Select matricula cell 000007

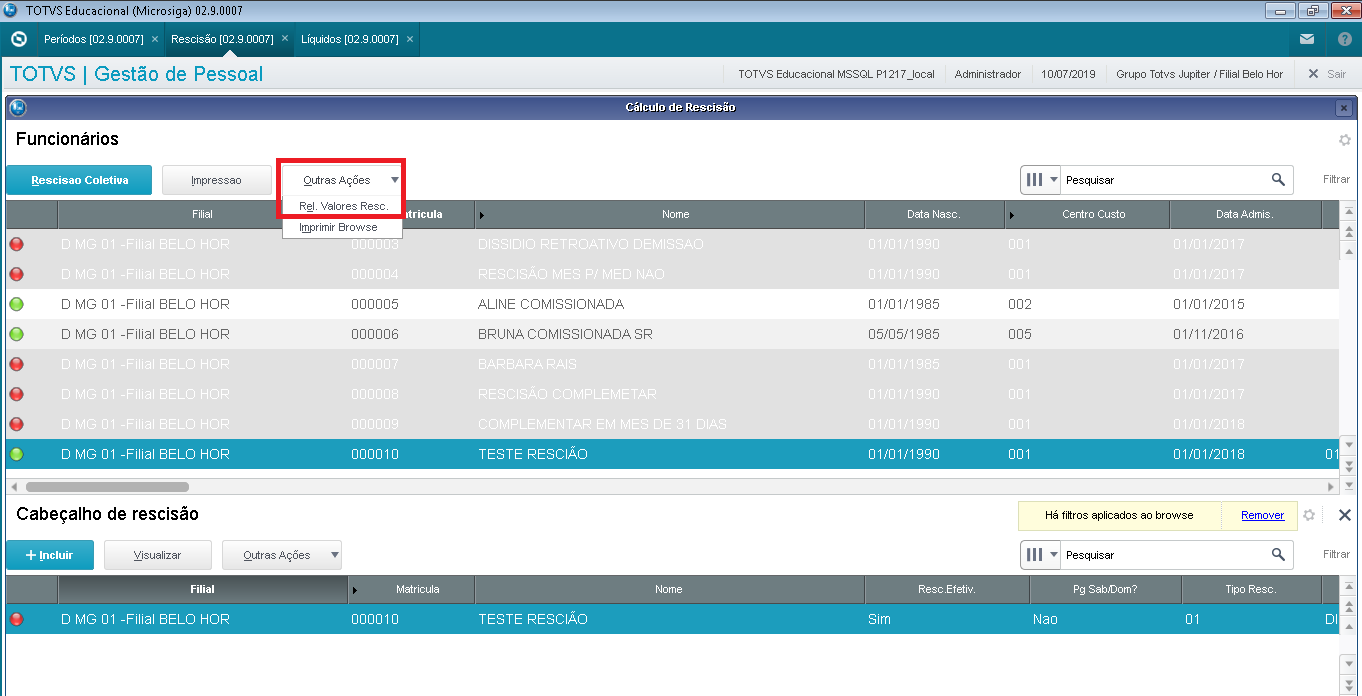375,364
